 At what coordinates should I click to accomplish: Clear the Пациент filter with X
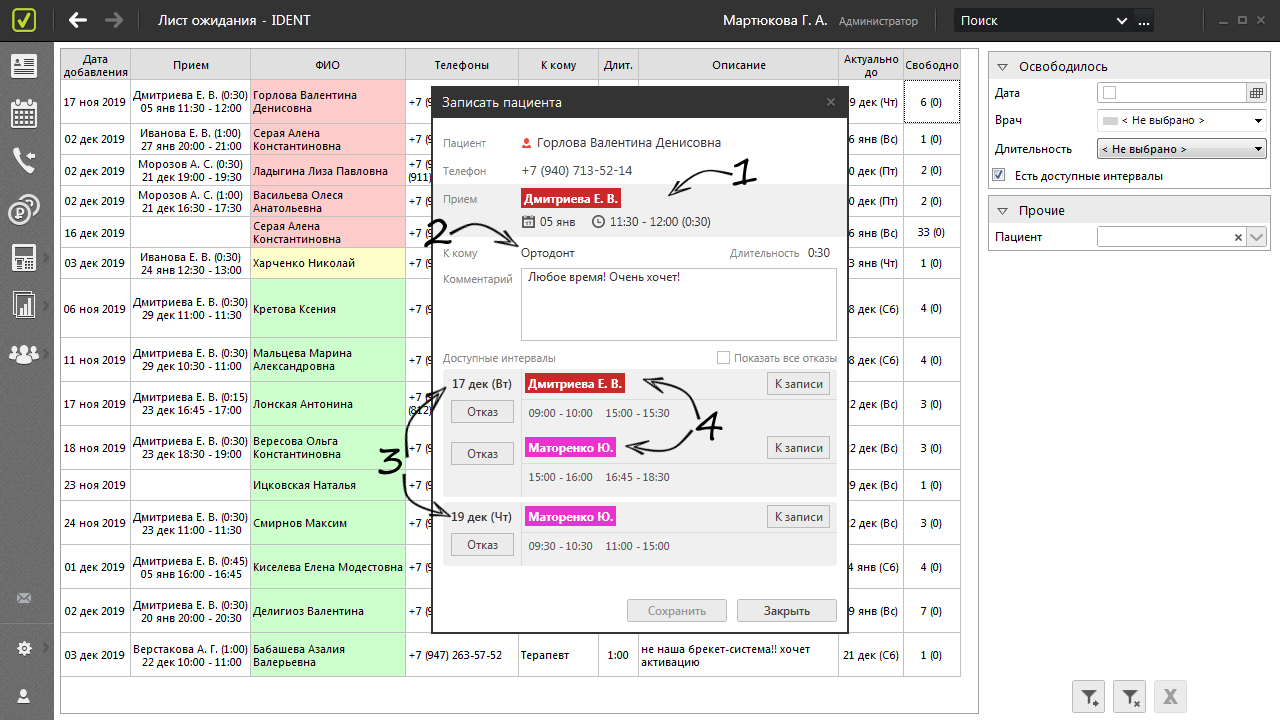[1238, 237]
